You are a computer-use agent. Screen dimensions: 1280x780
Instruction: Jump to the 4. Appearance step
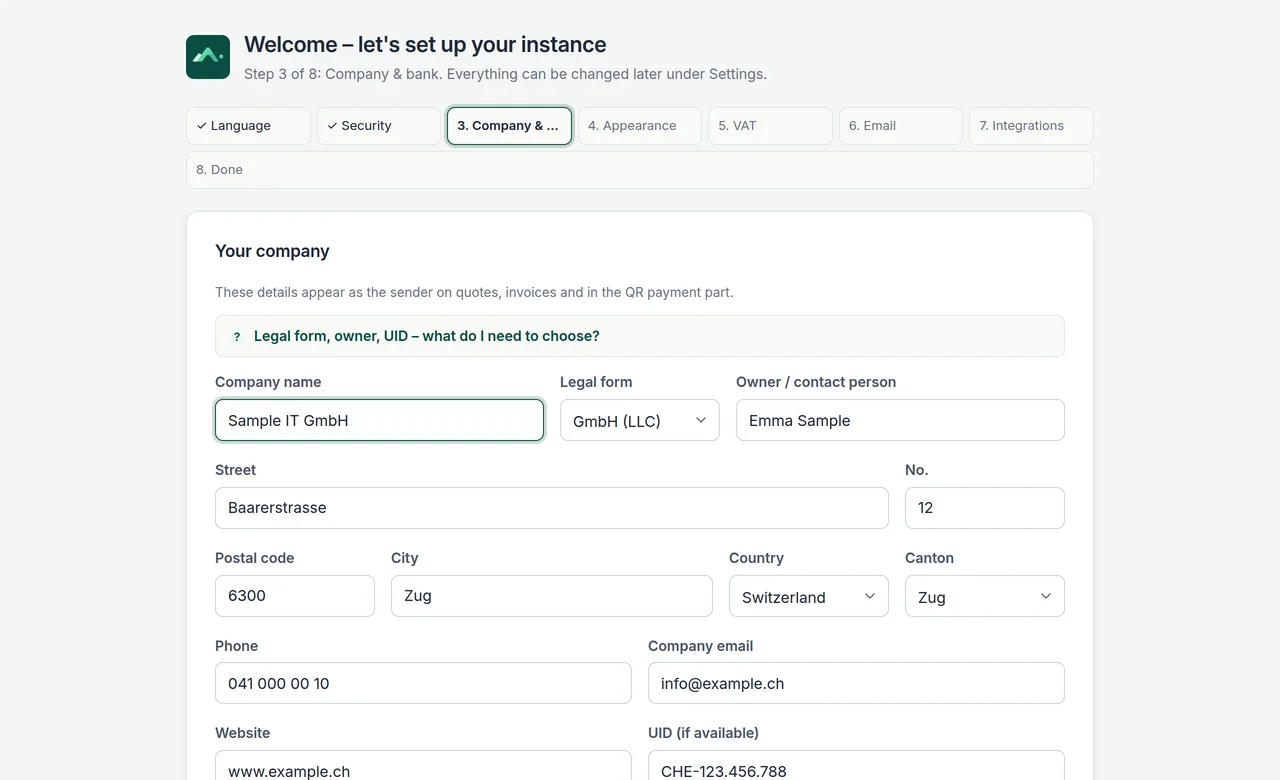coord(640,126)
